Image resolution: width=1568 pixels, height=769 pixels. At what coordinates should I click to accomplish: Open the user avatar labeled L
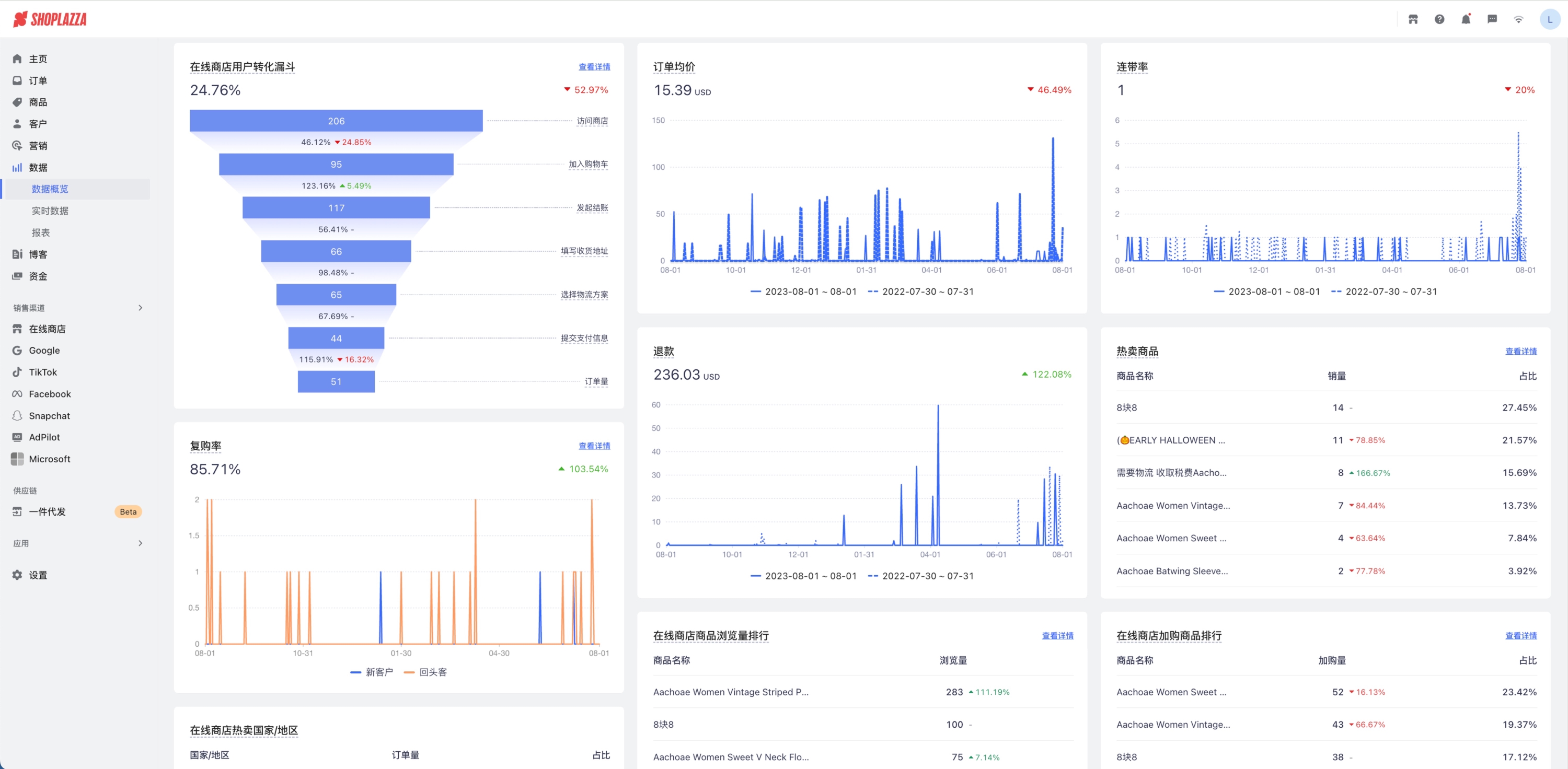coord(1550,19)
